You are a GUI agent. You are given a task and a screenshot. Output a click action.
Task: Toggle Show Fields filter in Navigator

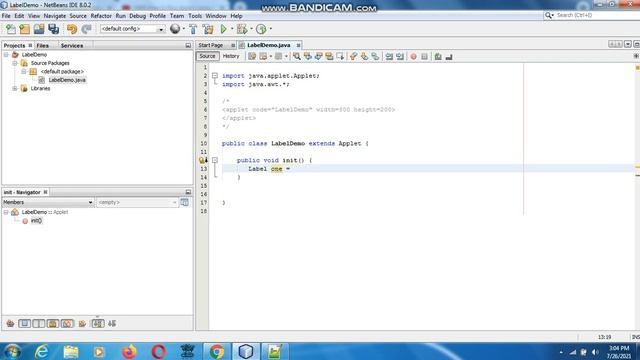(24, 324)
